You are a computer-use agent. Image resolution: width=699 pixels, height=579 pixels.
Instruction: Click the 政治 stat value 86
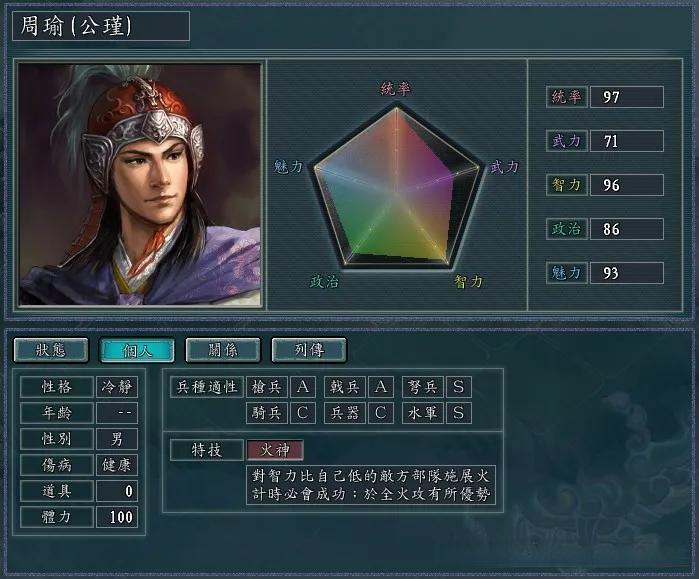pyautogui.click(x=626, y=229)
